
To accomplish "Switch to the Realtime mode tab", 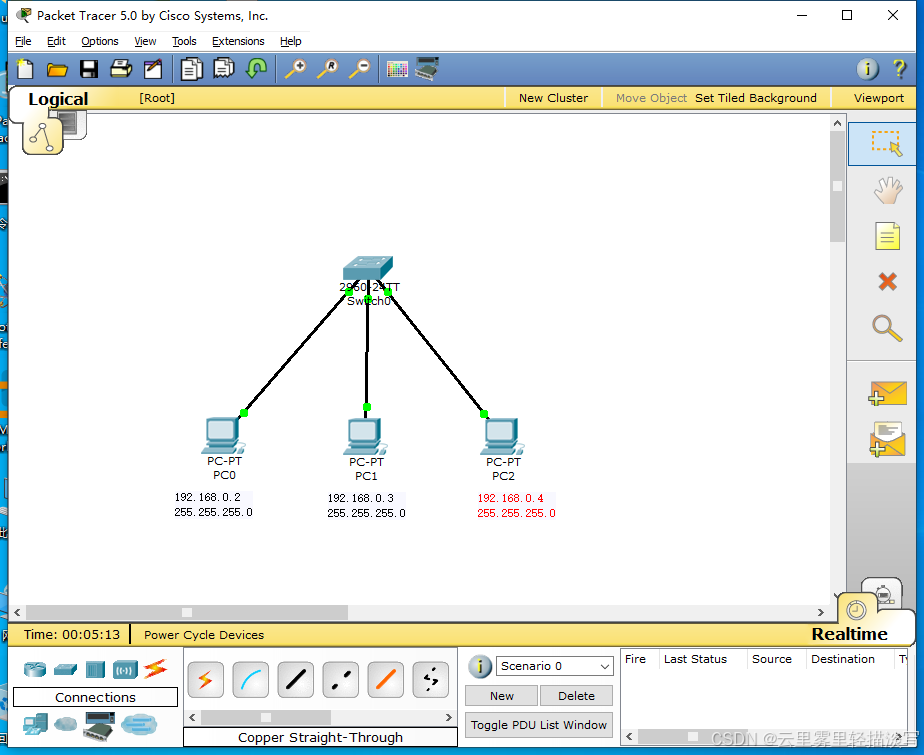I will [849, 634].
